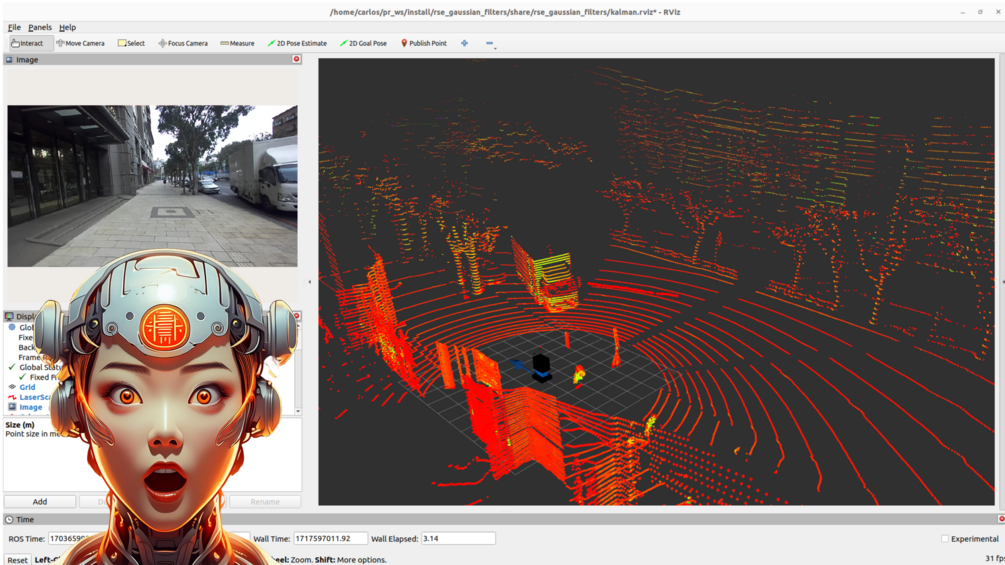This screenshot has height=565, width=1005.
Task: Close the Displays panel
Action: tap(296, 316)
